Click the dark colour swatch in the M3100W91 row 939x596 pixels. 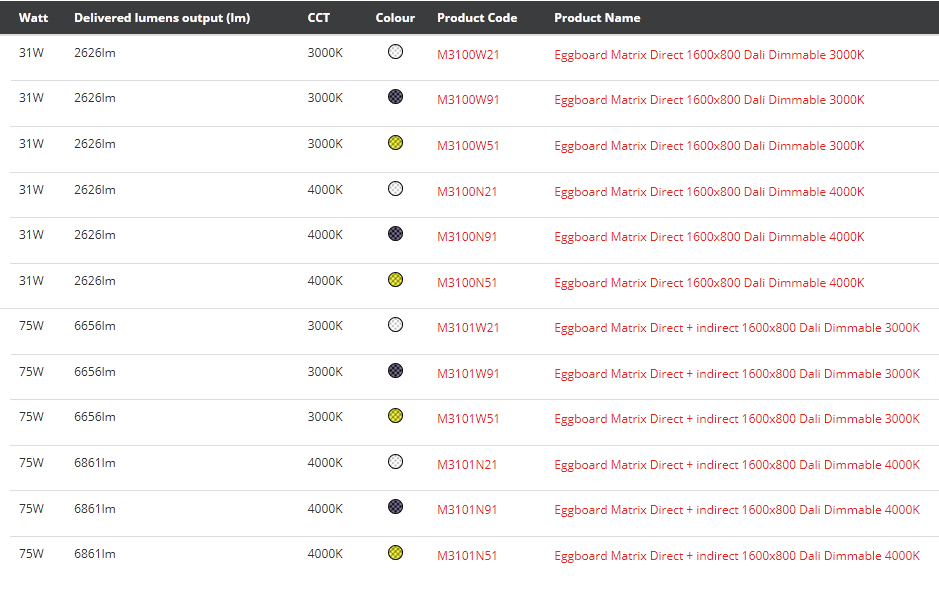pyautogui.click(x=395, y=97)
